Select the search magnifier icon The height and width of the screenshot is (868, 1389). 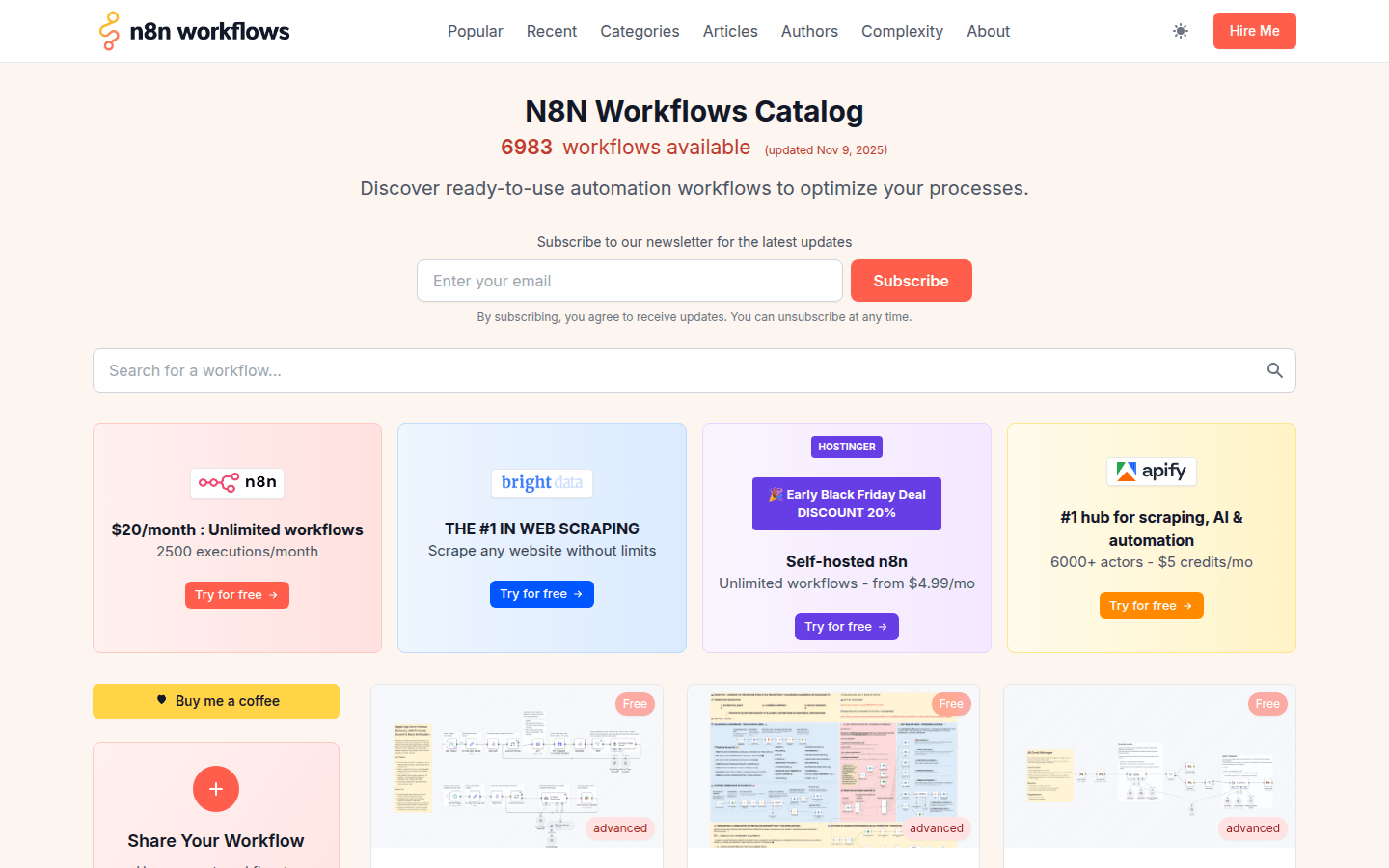coord(1274,370)
